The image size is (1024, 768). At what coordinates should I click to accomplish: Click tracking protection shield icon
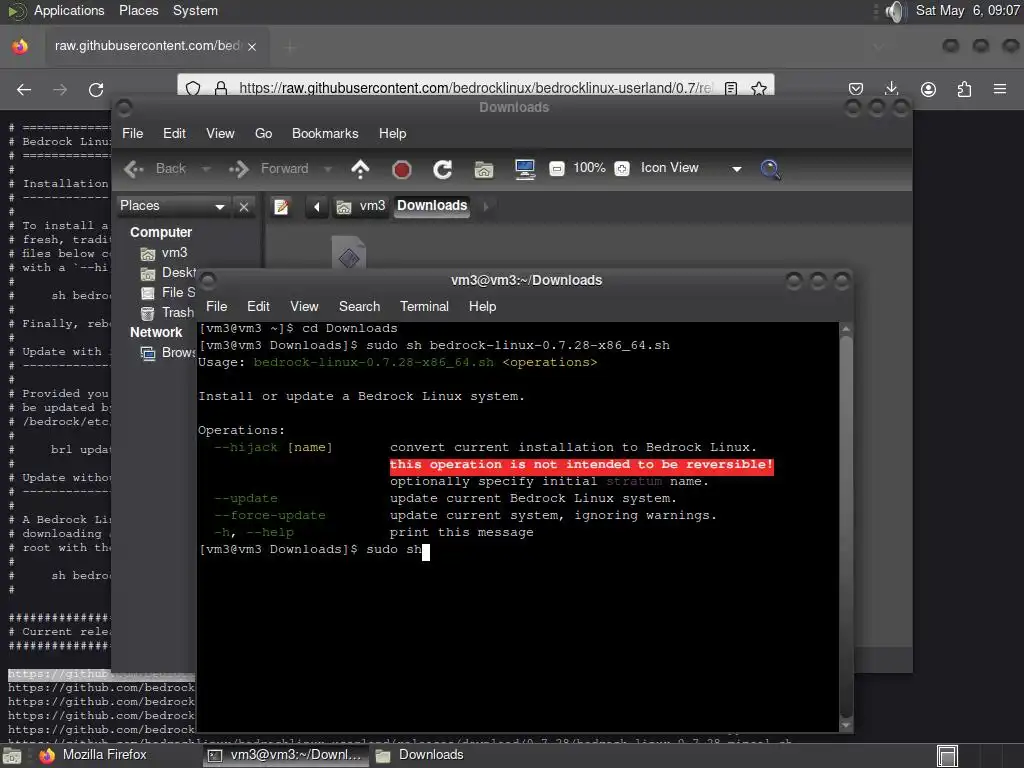point(193,88)
